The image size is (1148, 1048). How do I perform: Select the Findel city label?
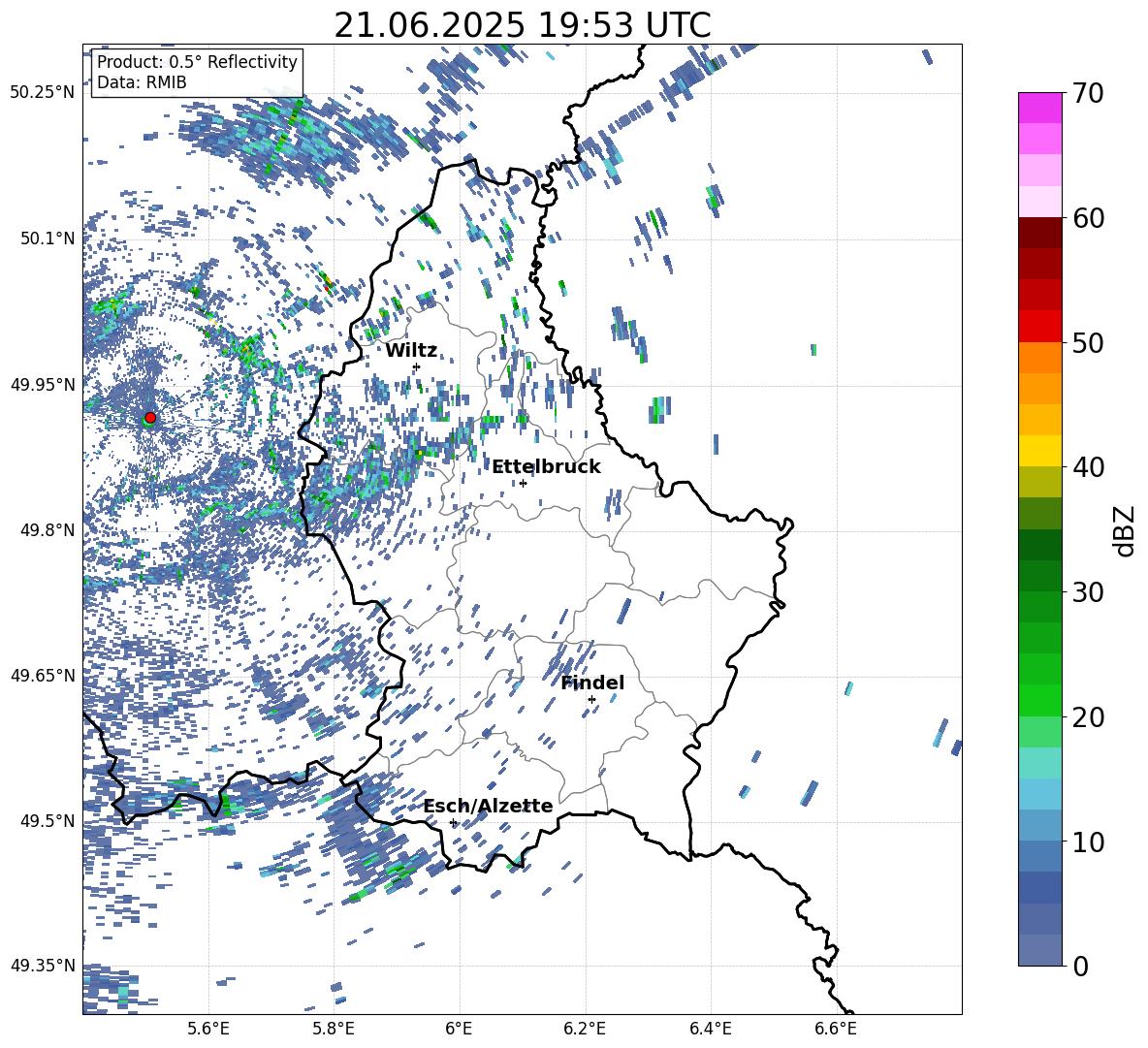tap(593, 683)
